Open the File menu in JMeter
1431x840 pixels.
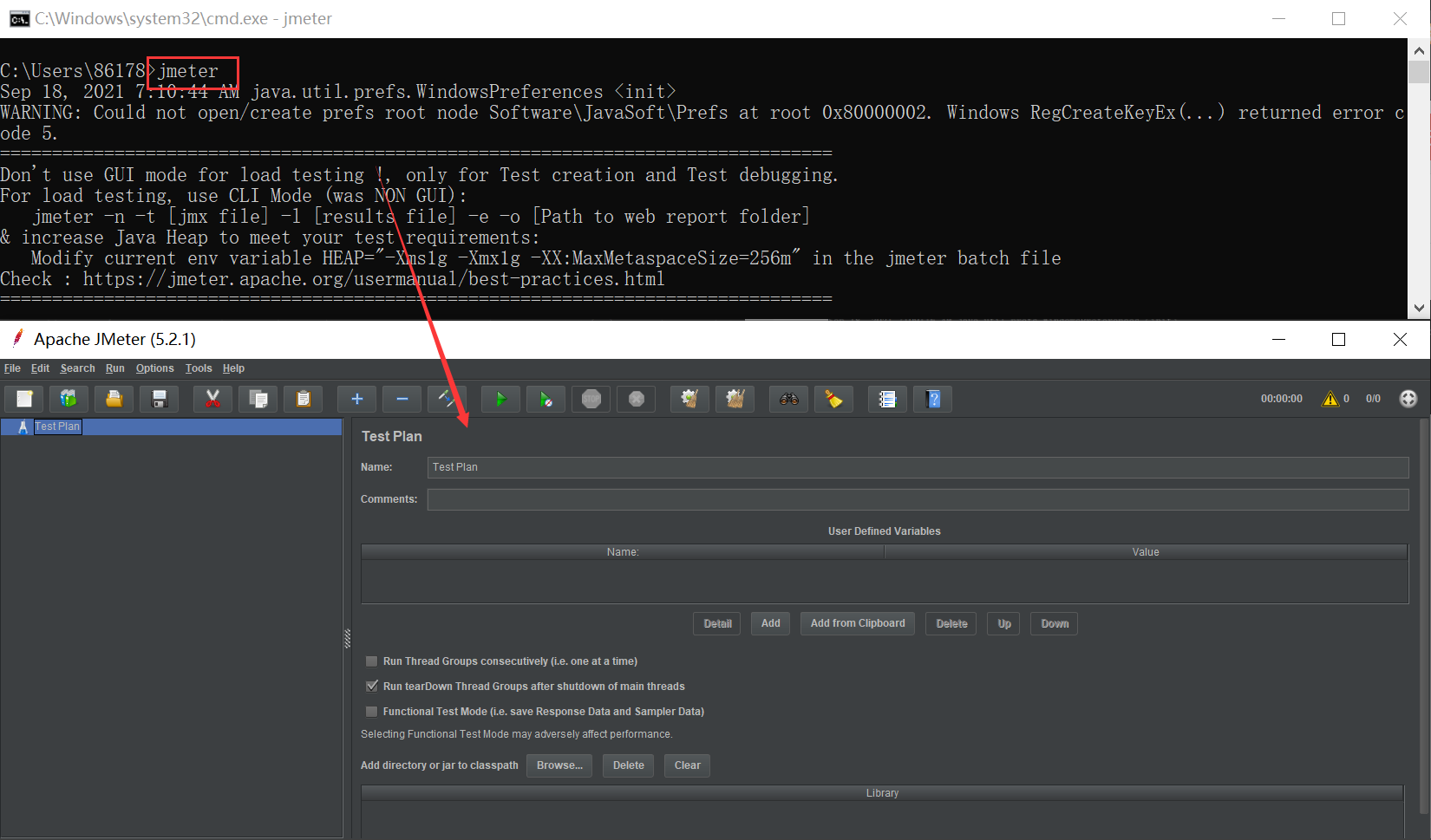[x=12, y=368]
